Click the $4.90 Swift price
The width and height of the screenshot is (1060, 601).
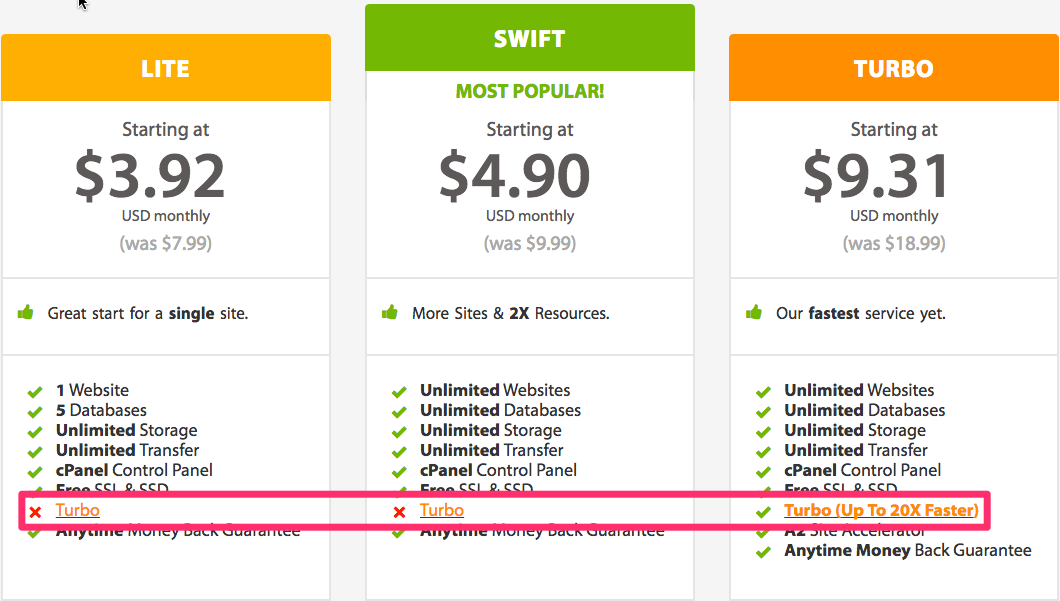pyautogui.click(x=514, y=176)
